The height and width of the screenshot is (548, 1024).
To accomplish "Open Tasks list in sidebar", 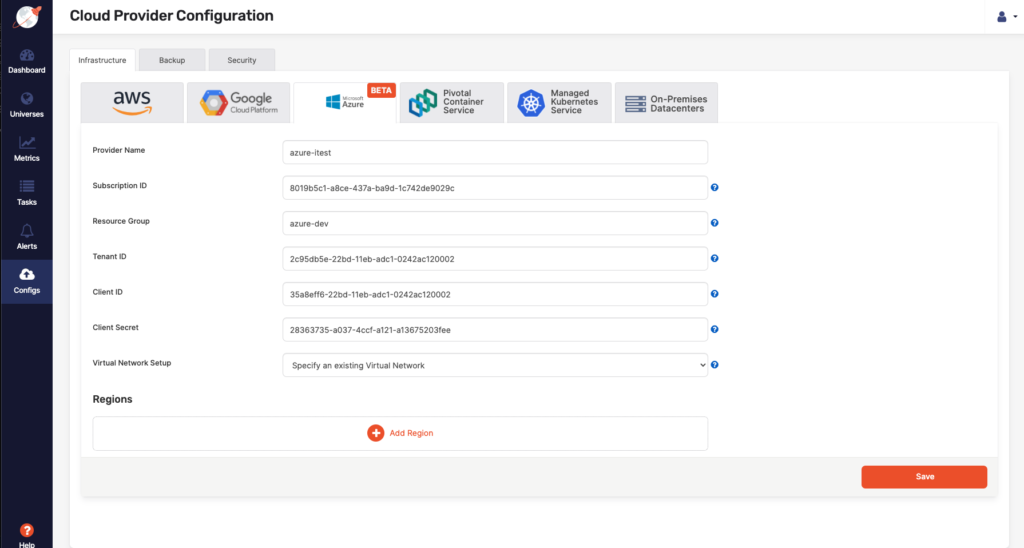I will coord(27,193).
